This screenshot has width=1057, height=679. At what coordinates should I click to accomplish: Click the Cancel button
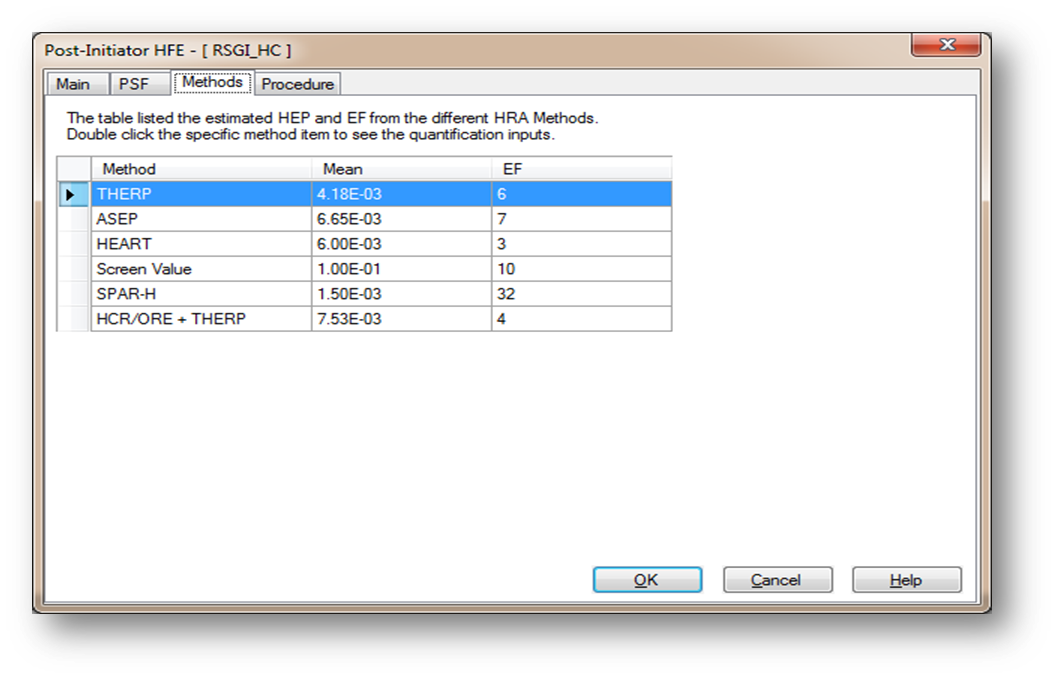(x=776, y=580)
